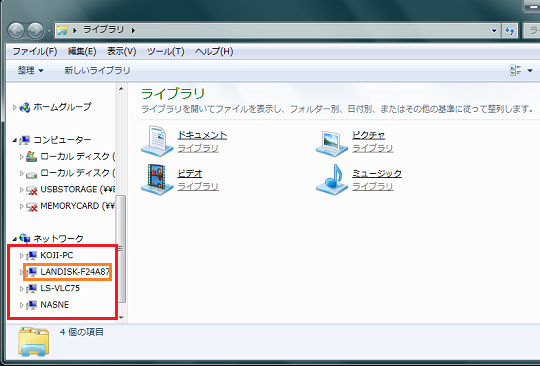Expand the LS-VLC75 tree node
The image size is (540, 366).
21,289
